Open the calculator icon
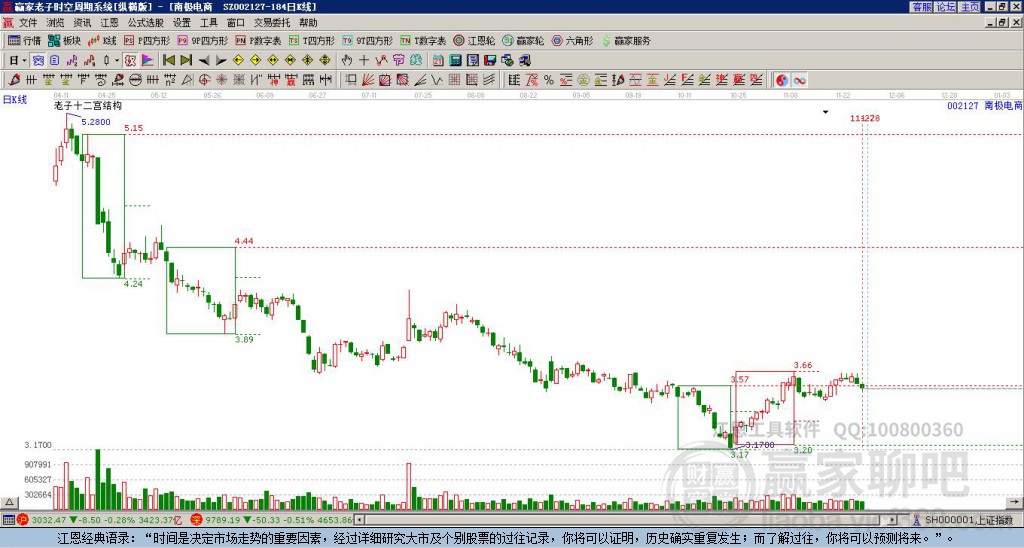 click(455, 61)
